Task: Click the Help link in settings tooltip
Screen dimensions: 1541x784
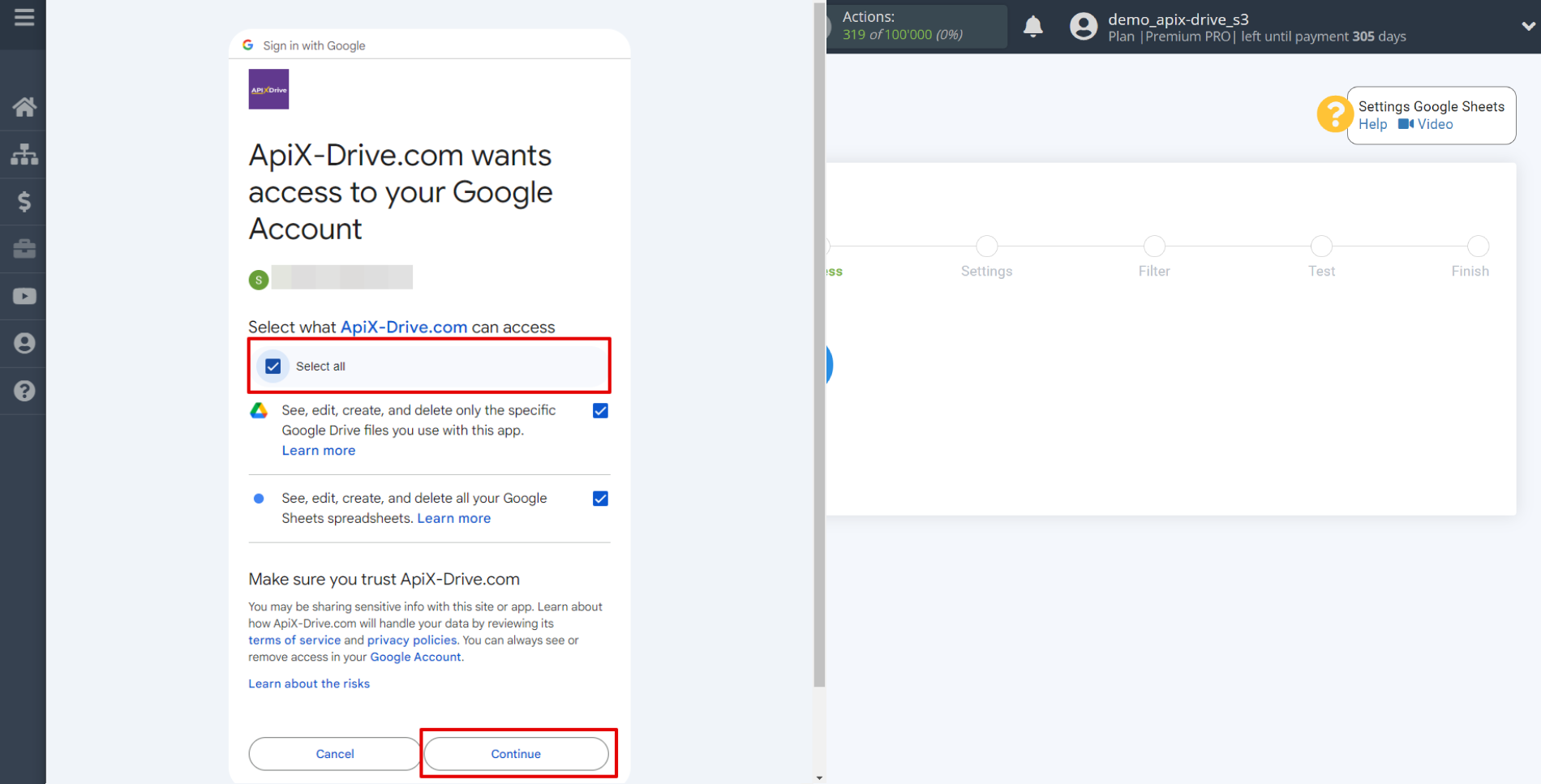Action: tap(1373, 124)
